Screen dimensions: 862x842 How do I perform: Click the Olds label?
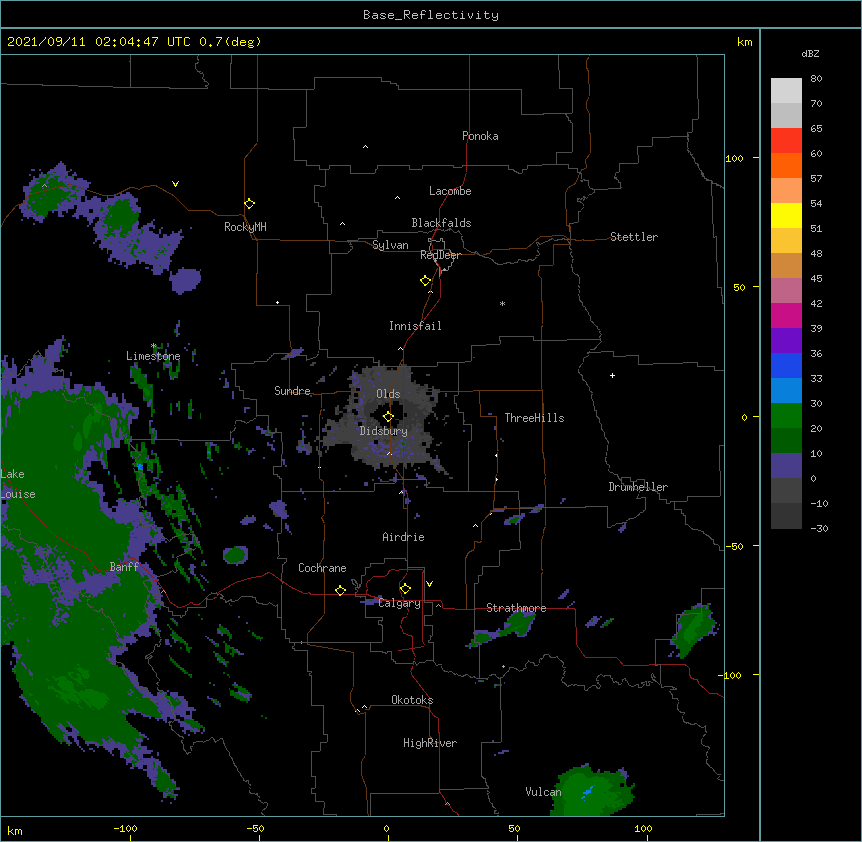click(388, 394)
